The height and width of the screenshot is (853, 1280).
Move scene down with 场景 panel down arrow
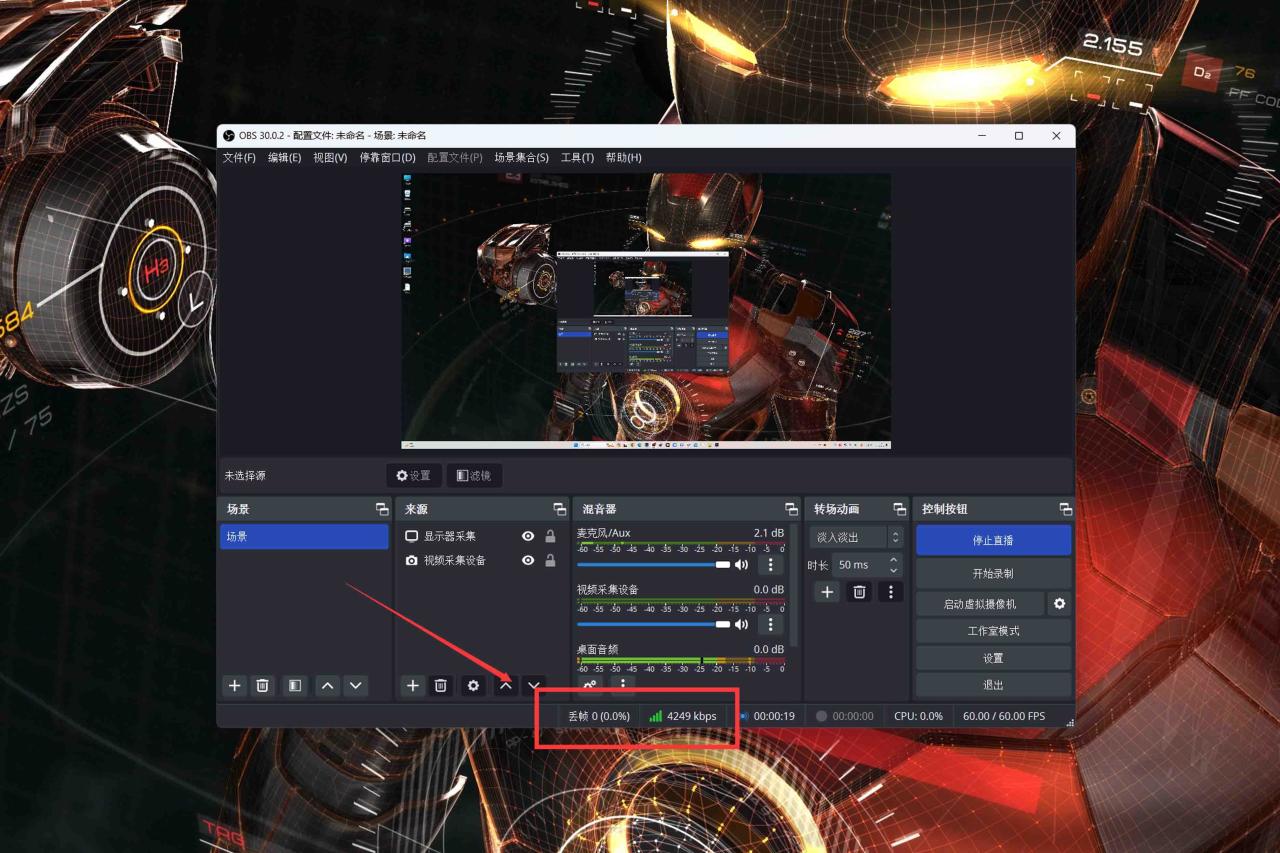(356, 686)
